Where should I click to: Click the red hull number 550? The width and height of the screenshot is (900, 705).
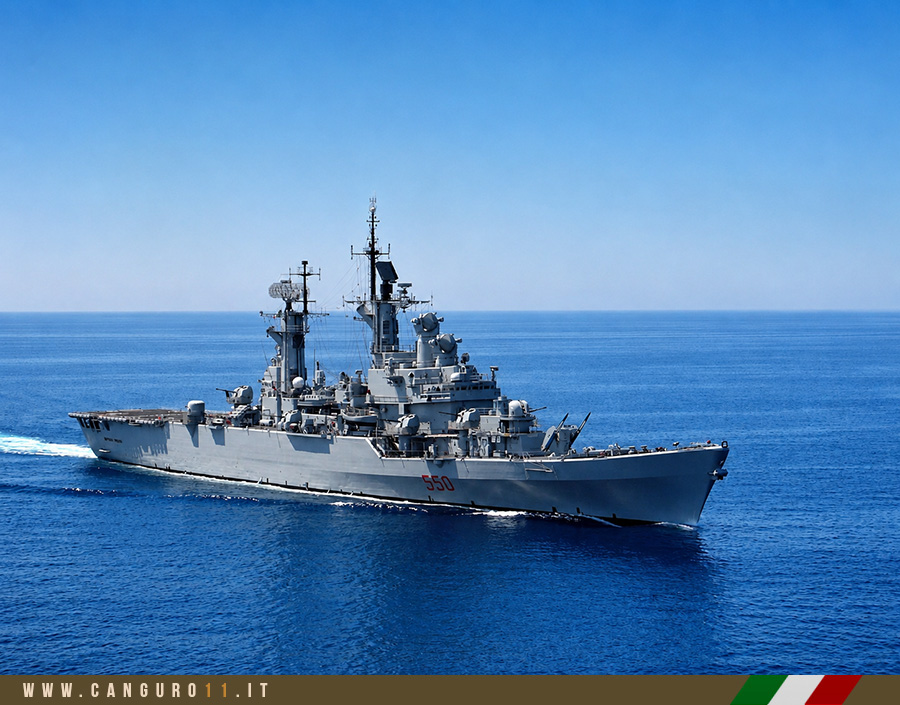coord(438,483)
